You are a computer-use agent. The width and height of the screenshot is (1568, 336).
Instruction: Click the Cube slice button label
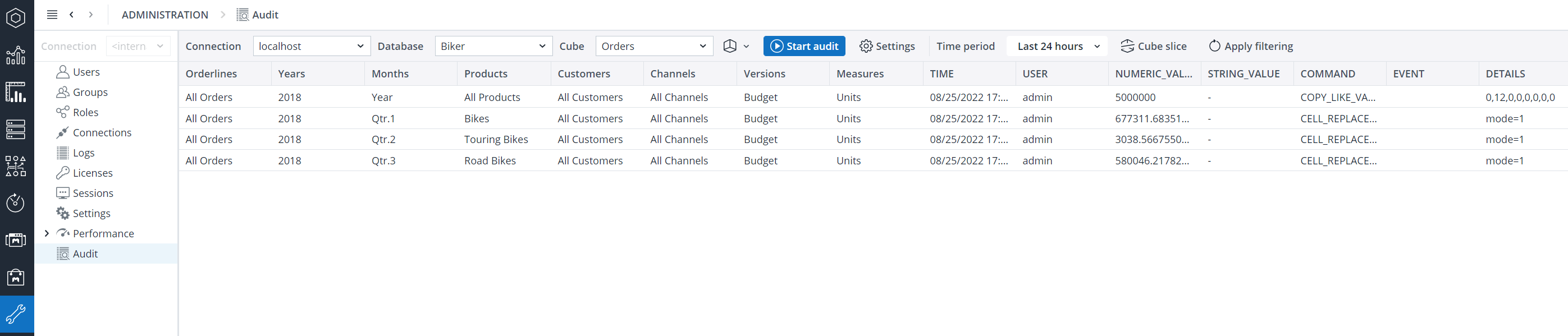(1162, 46)
